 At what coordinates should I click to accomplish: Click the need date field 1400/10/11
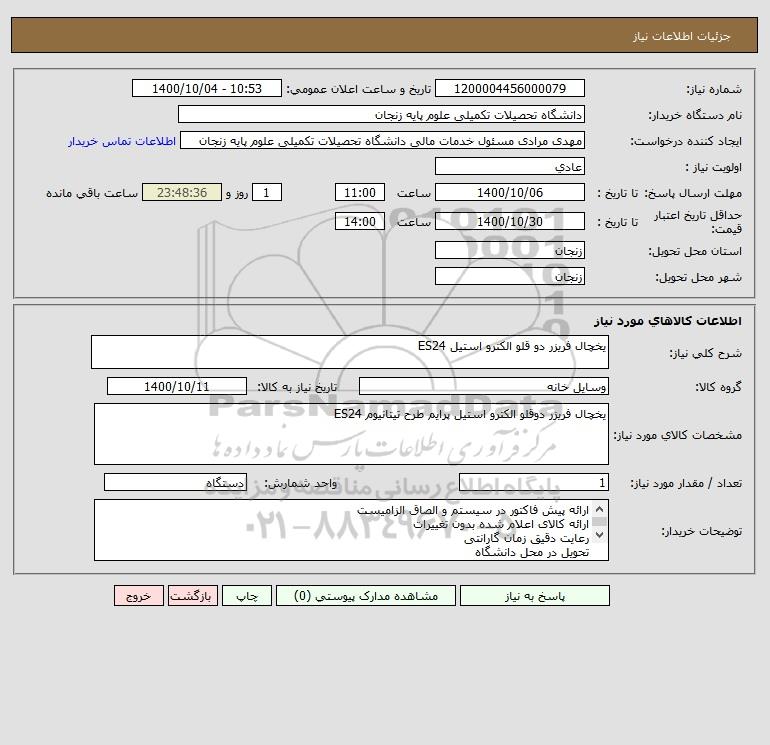click(x=177, y=386)
